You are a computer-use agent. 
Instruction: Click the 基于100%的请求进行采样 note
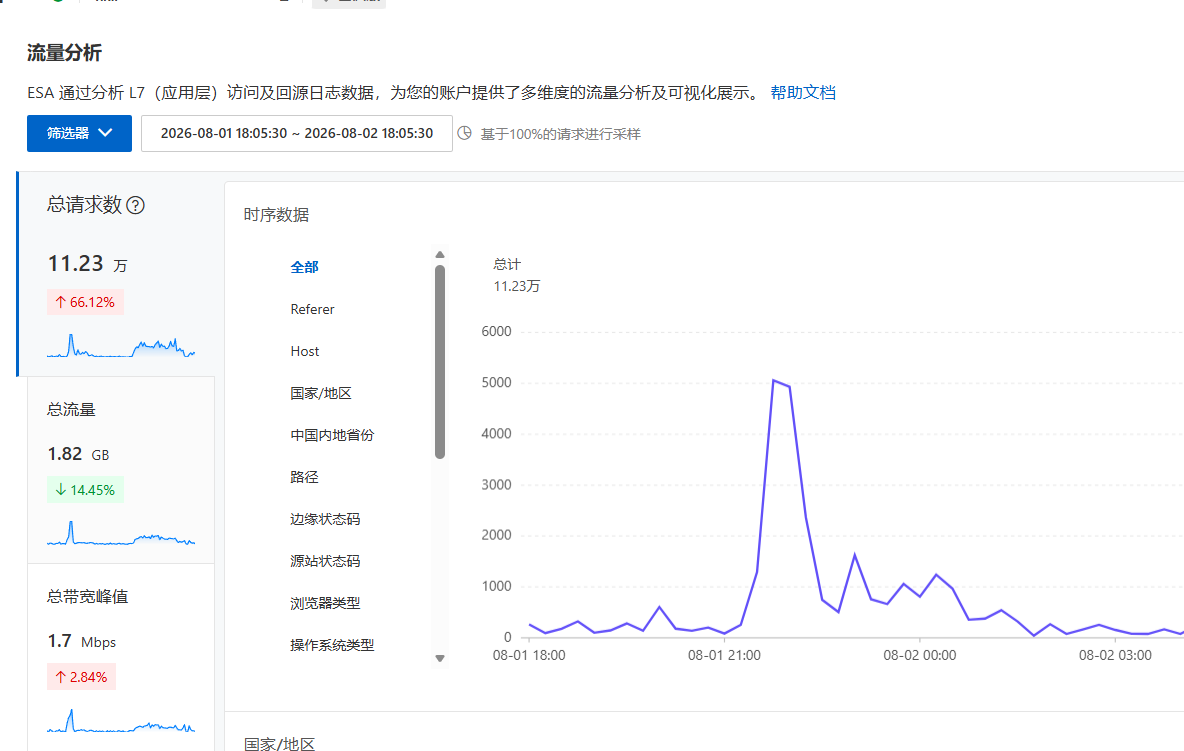point(560,134)
